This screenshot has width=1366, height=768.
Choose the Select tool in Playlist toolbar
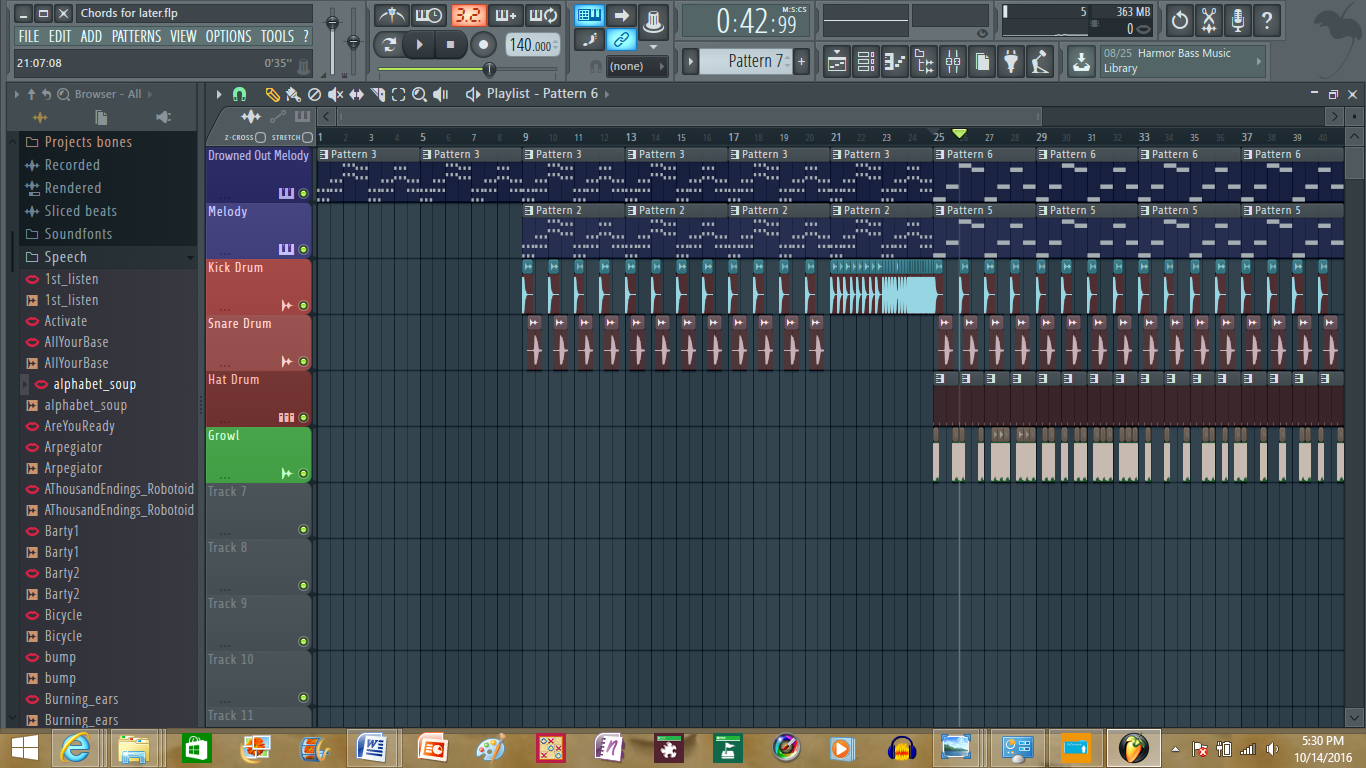(398, 94)
